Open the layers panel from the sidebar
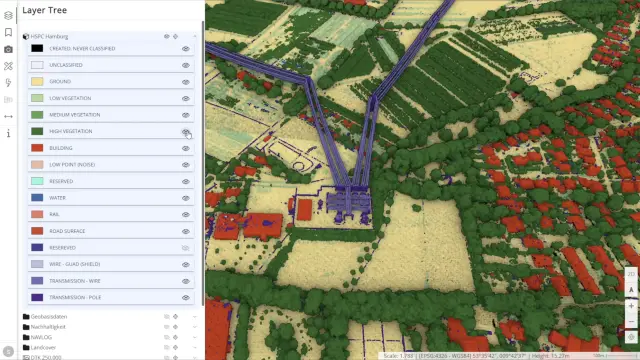This screenshot has height=360, width=640. pos(8,16)
